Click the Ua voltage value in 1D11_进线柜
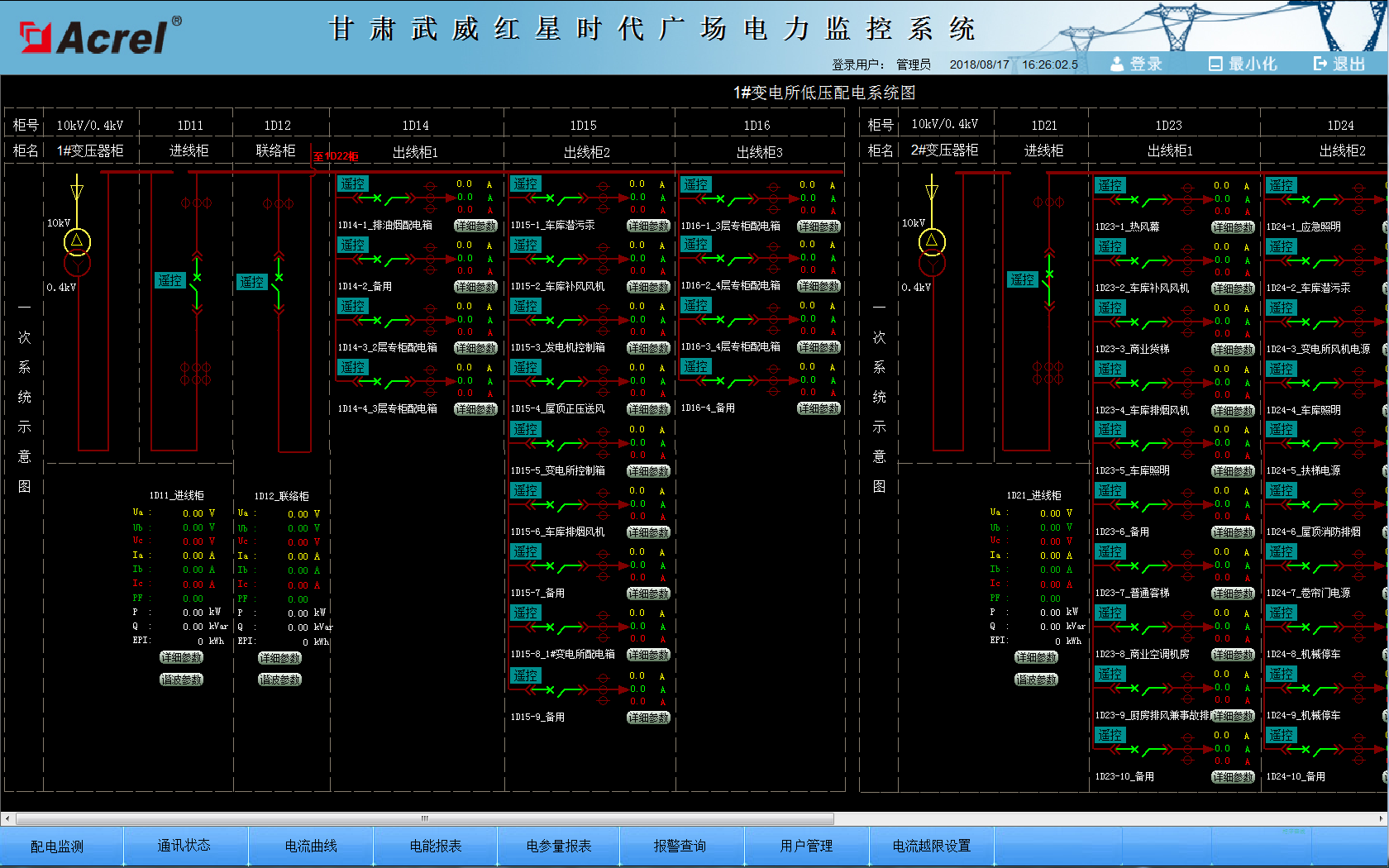1389x868 pixels. 193,513
